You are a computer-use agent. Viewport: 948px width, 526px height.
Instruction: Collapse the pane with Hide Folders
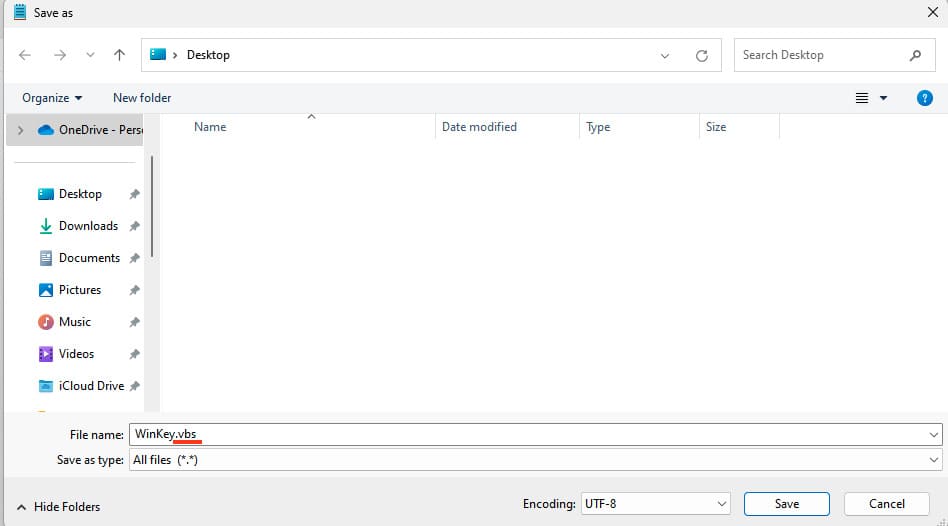pyautogui.click(x=59, y=507)
